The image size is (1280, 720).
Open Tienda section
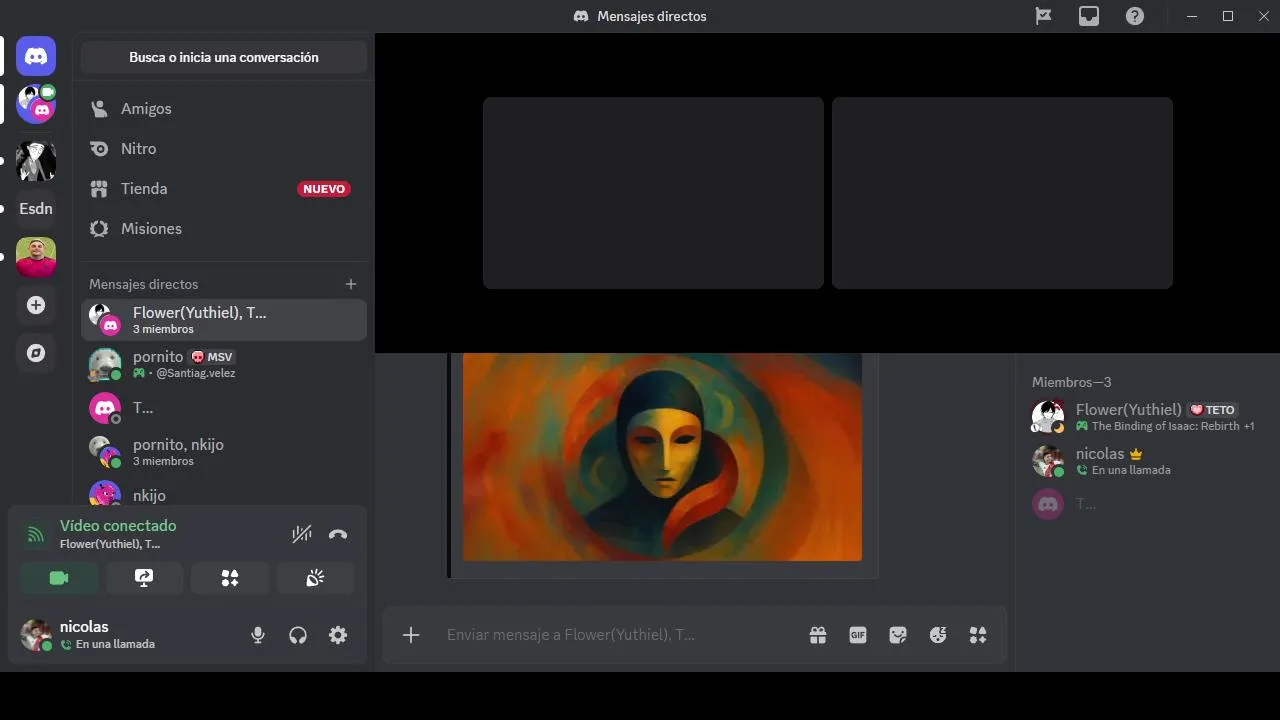coord(224,188)
